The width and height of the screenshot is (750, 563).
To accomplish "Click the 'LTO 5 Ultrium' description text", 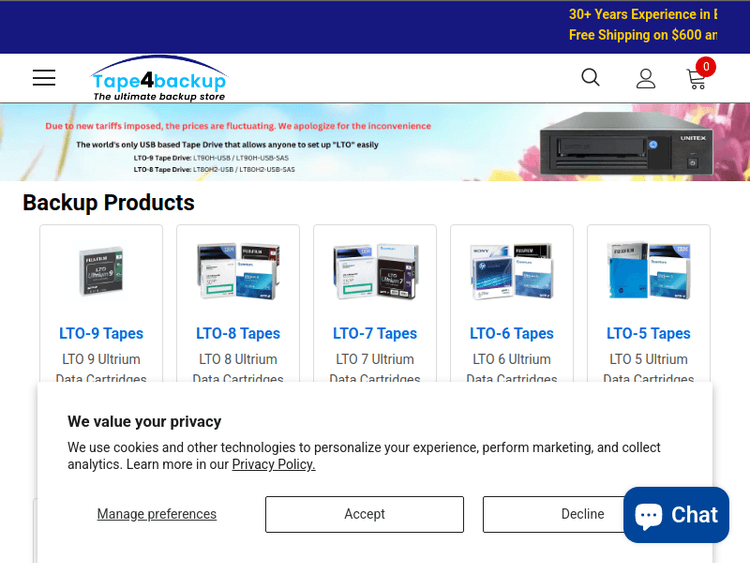I will [648, 359].
